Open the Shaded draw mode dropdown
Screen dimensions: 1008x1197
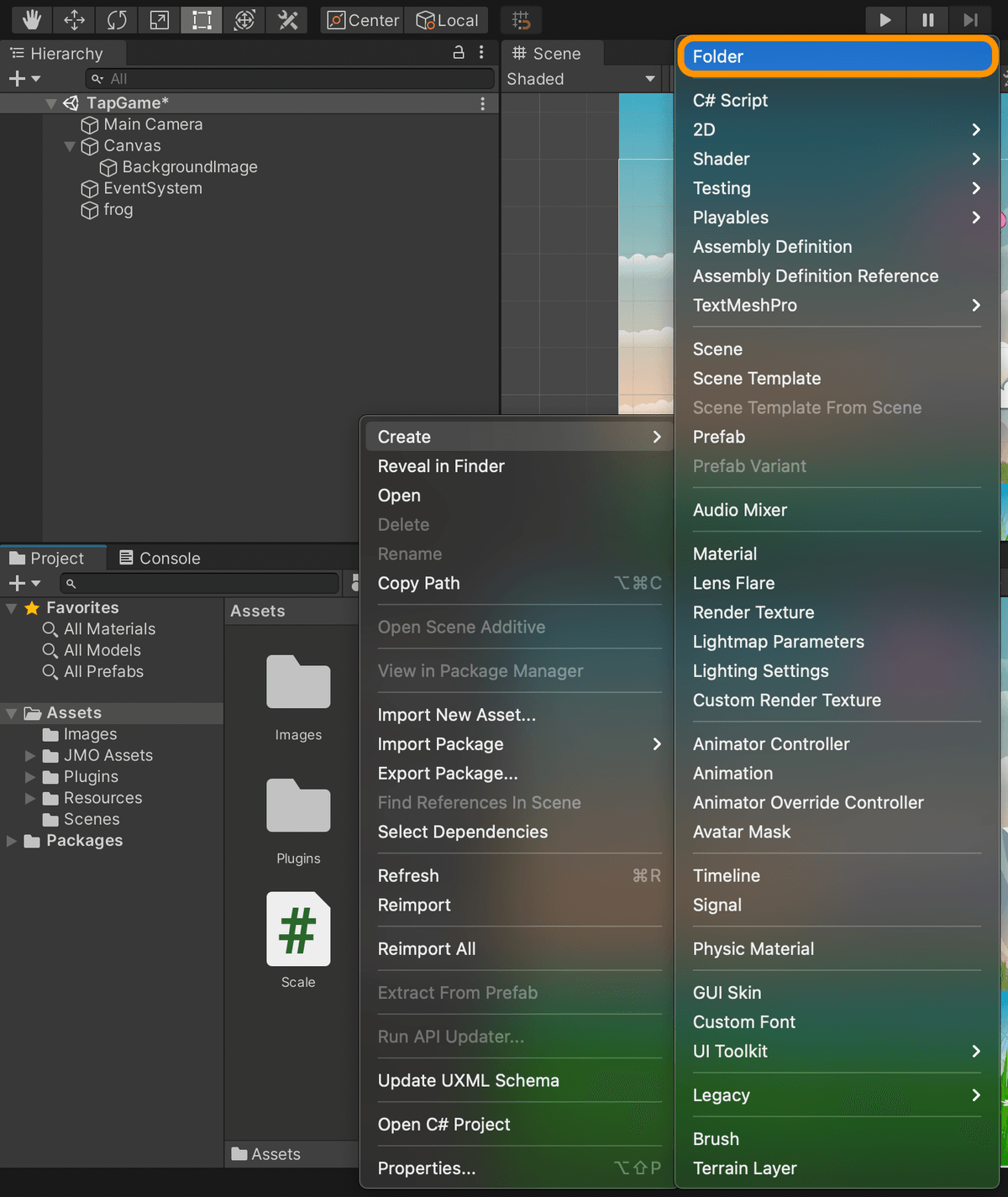coord(581,79)
